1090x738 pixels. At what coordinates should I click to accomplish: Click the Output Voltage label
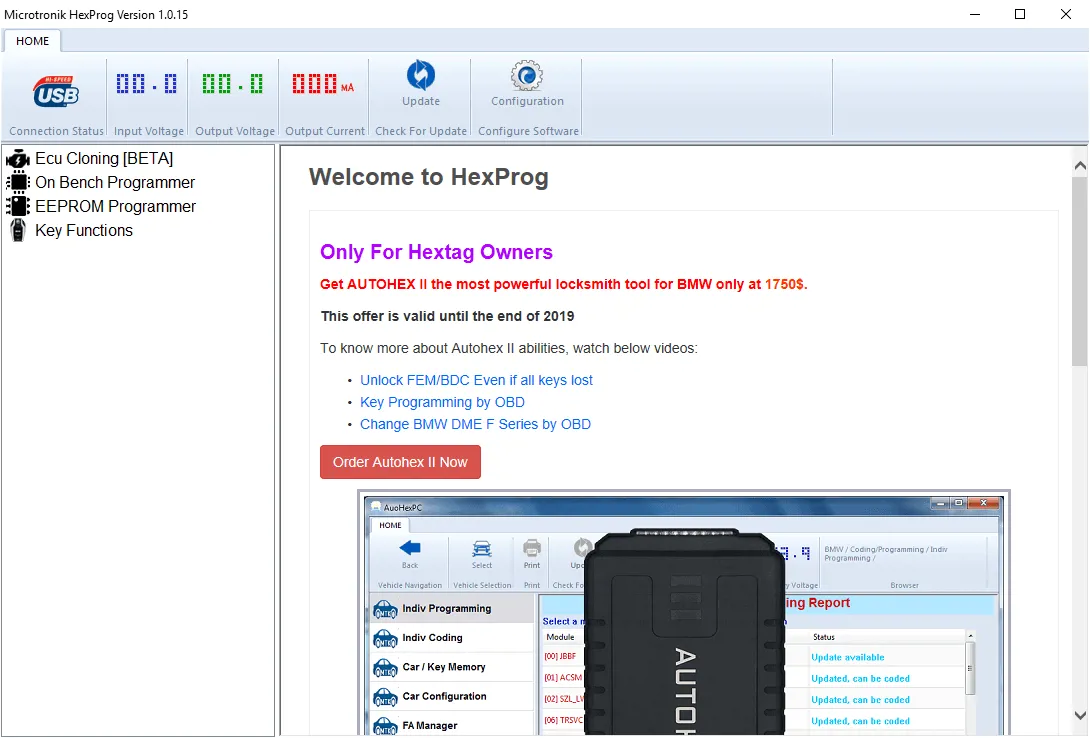[x=235, y=131]
